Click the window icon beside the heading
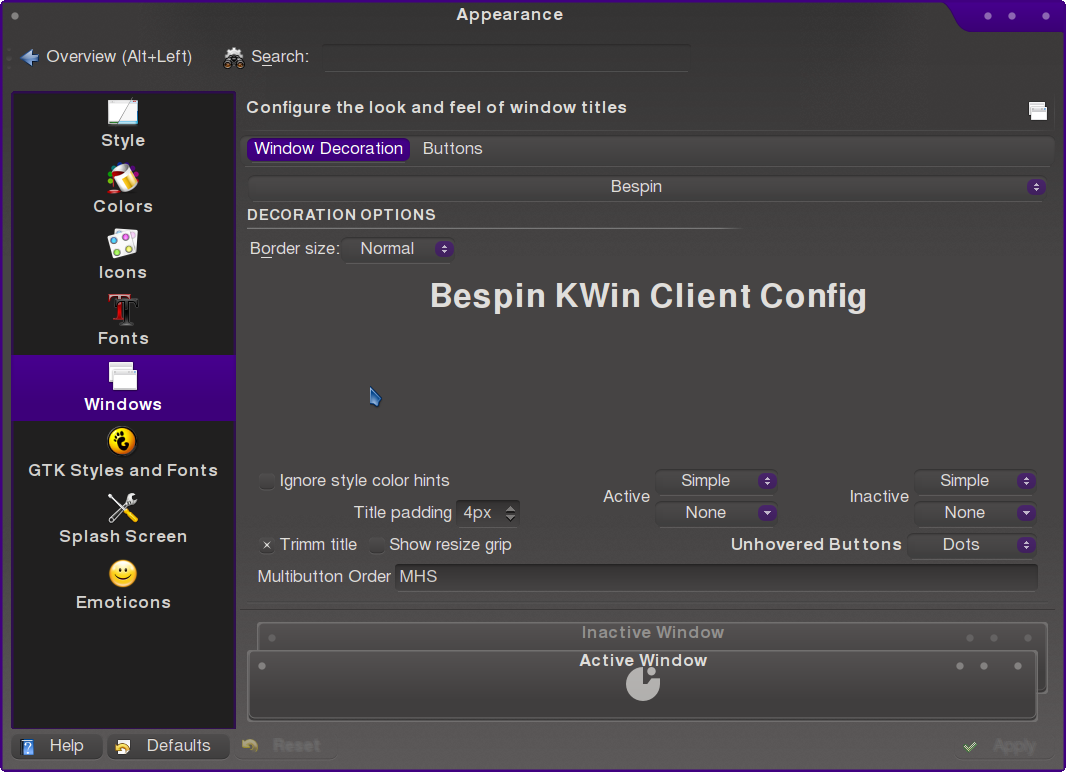 [x=1037, y=110]
